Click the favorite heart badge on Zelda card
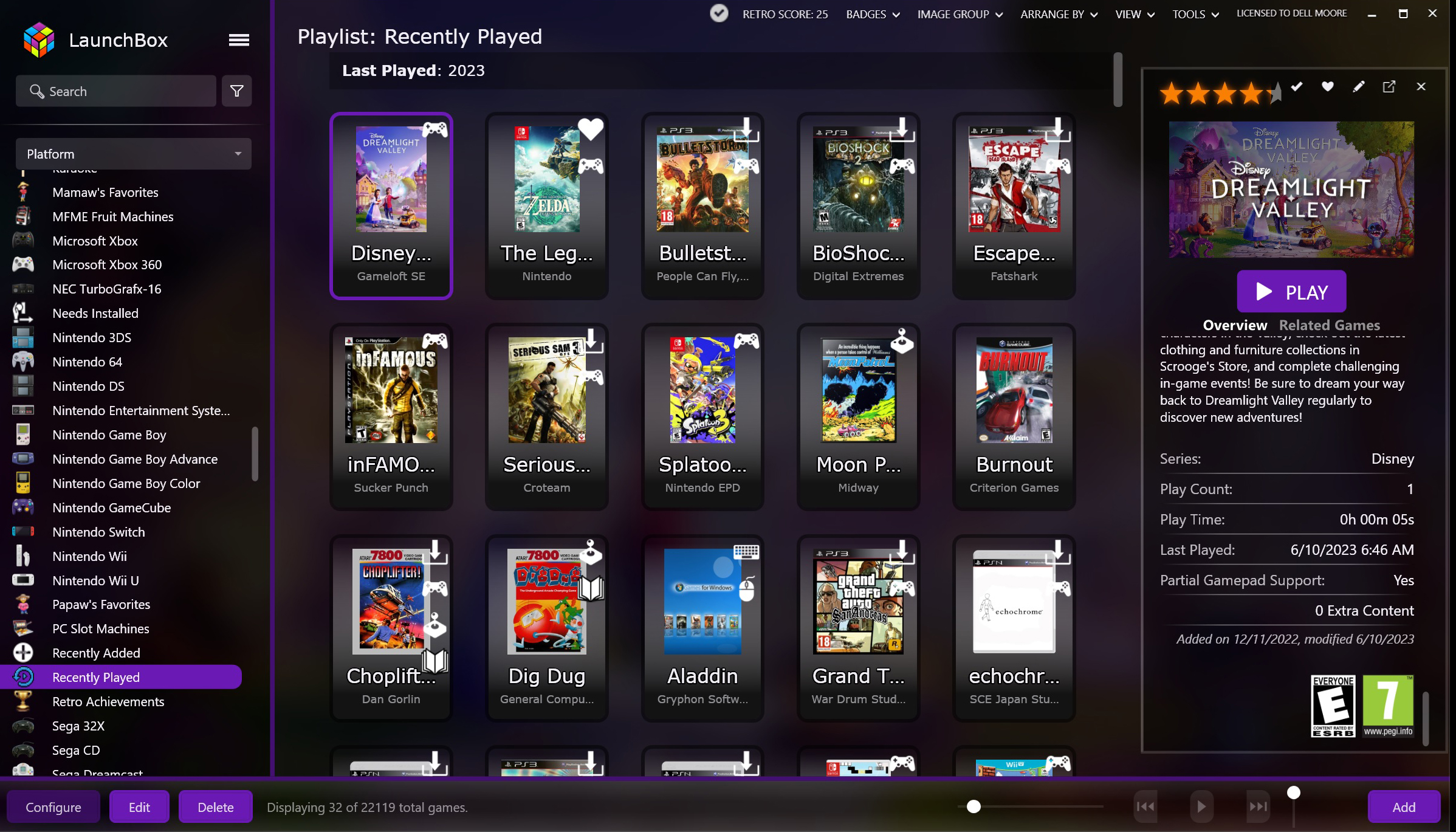The width and height of the screenshot is (1456, 832). point(590,129)
